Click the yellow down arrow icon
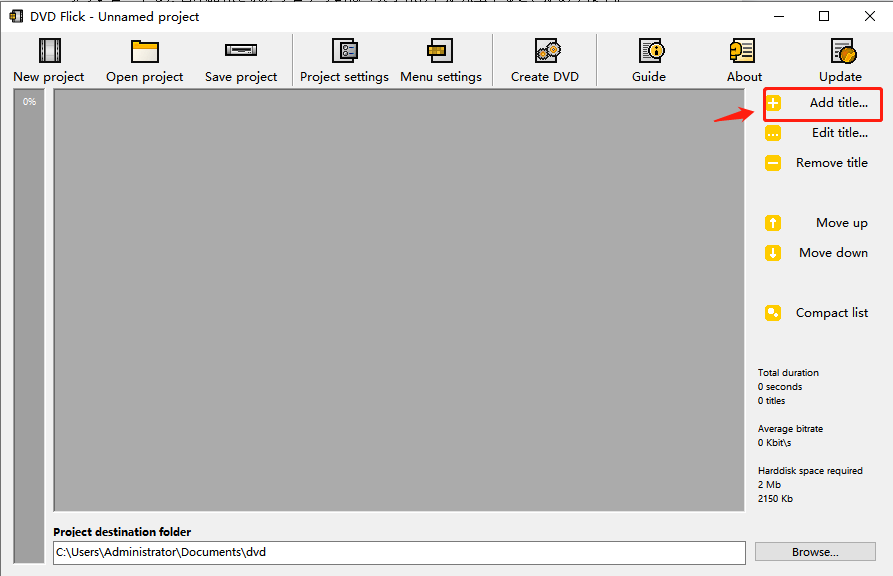The width and height of the screenshot is (893, 576). click(x=773, y=253)
